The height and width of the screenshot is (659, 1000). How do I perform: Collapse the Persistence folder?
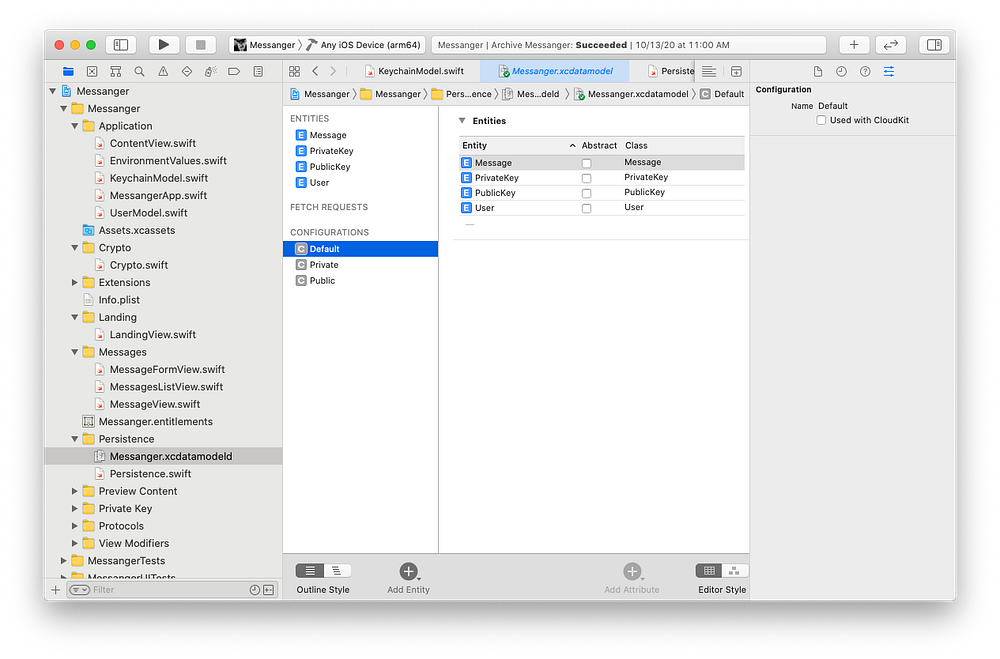pos(75,439)
